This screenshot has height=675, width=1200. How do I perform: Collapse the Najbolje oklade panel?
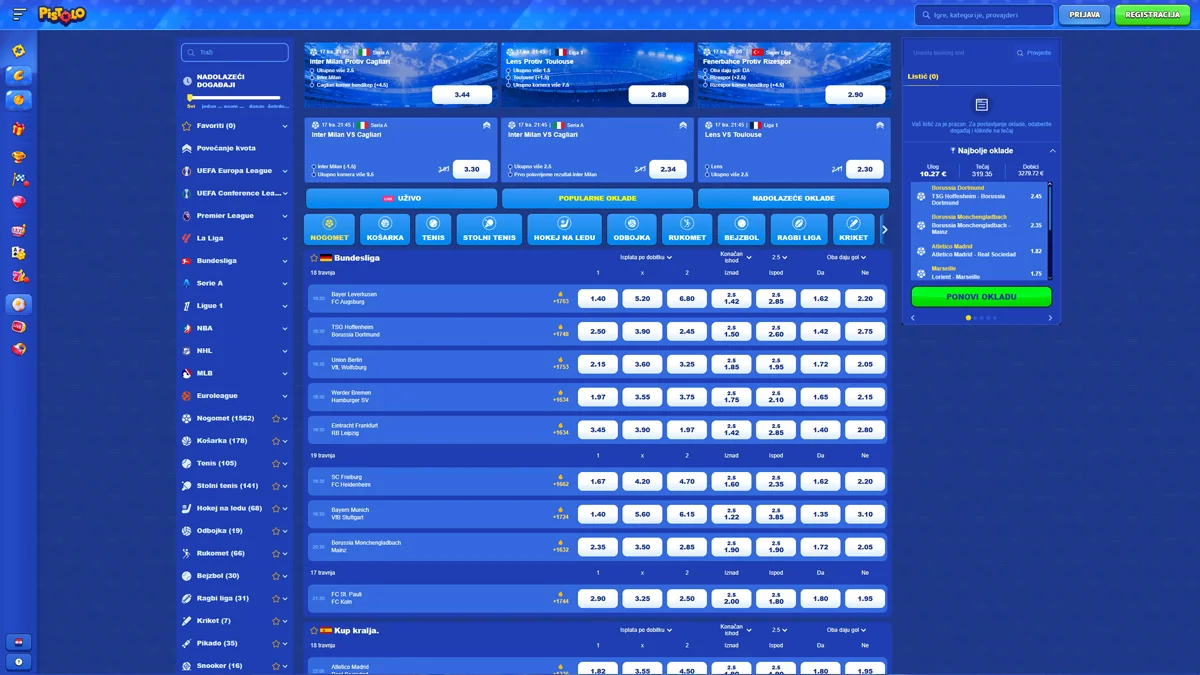[x=1052, y=151]
